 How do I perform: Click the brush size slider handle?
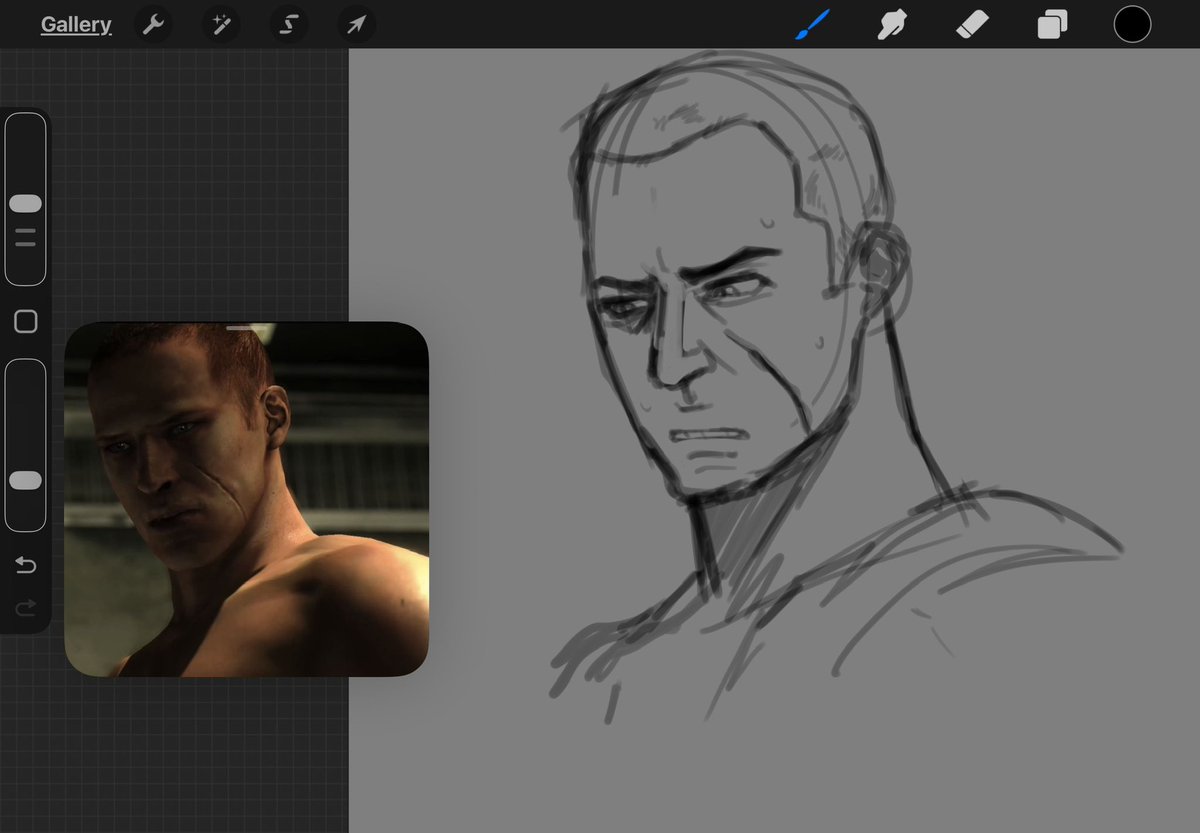point(25,204)
